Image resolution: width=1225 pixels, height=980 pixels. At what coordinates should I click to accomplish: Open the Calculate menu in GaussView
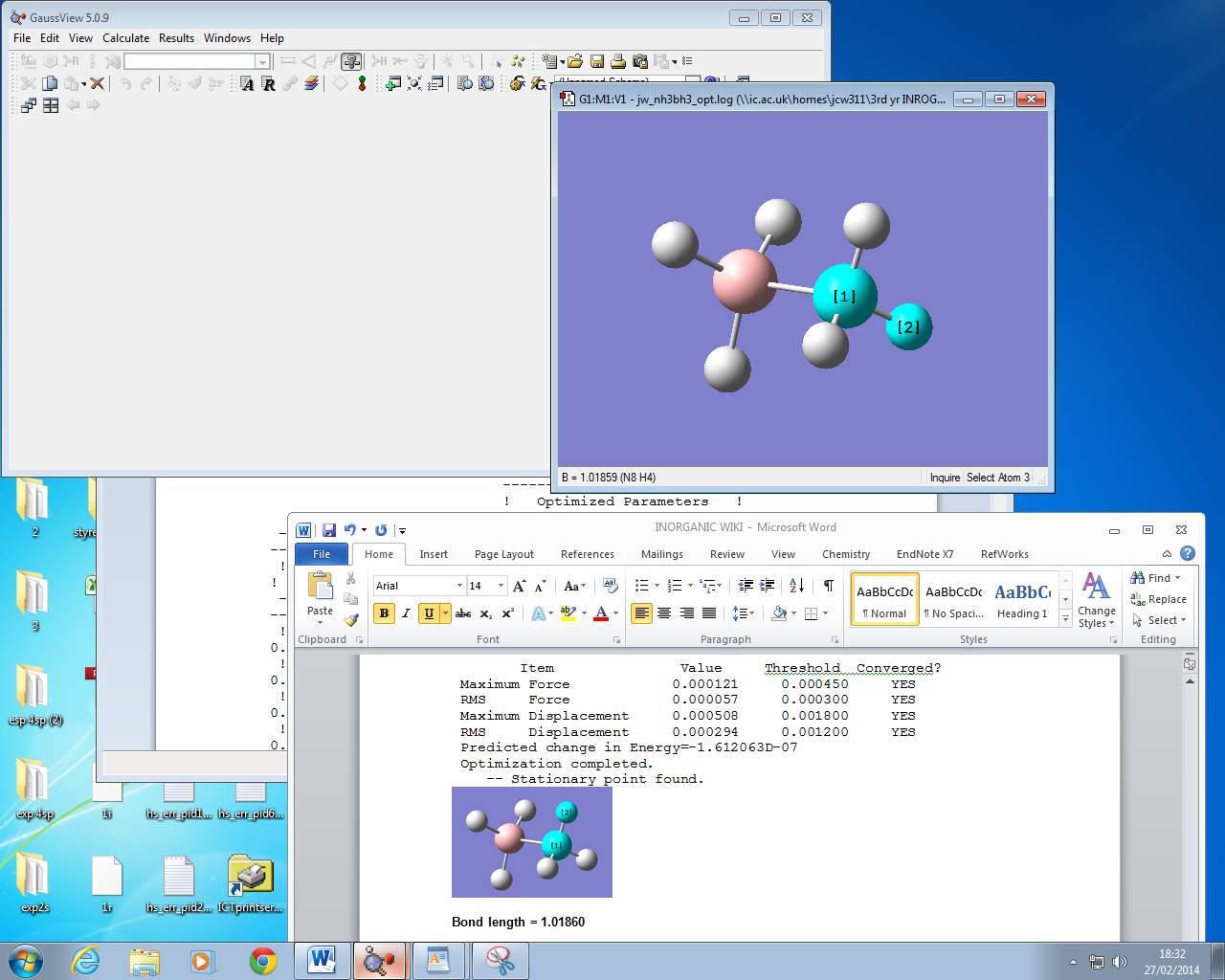pyautogui.click(x=126, y=38)
